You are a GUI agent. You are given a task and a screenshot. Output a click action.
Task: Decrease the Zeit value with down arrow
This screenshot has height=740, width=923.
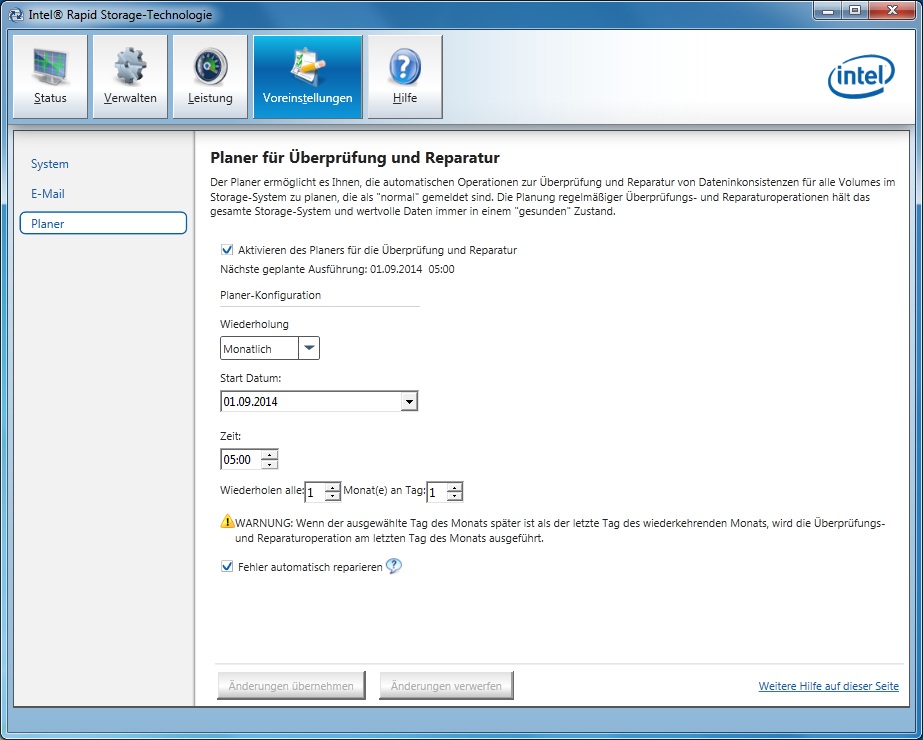coord(269,464)
